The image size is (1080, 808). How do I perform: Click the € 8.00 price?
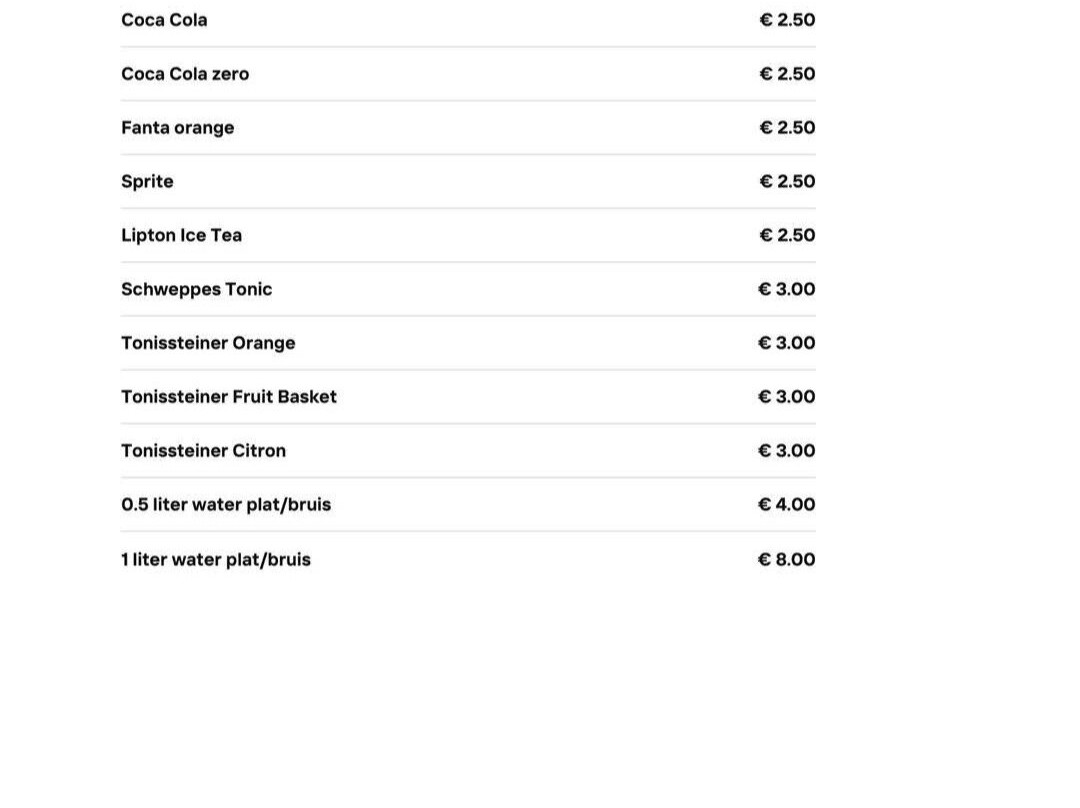786,560
